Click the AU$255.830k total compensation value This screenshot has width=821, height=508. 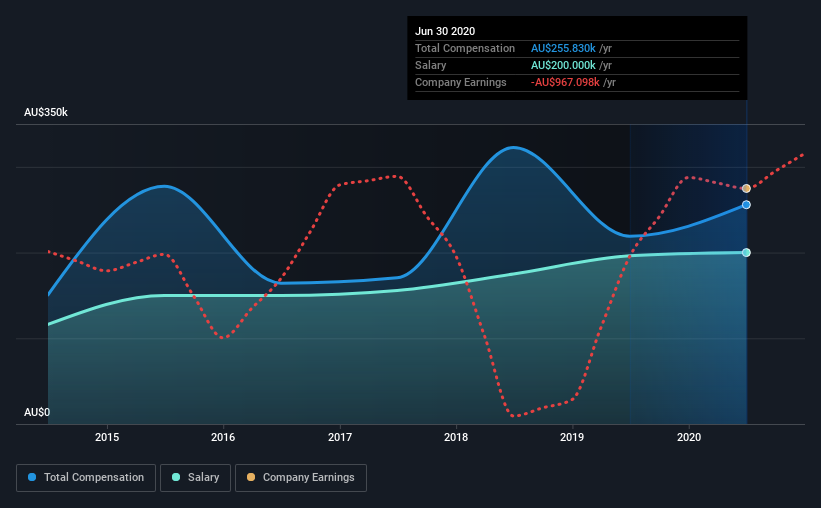[x=563, y=48]
